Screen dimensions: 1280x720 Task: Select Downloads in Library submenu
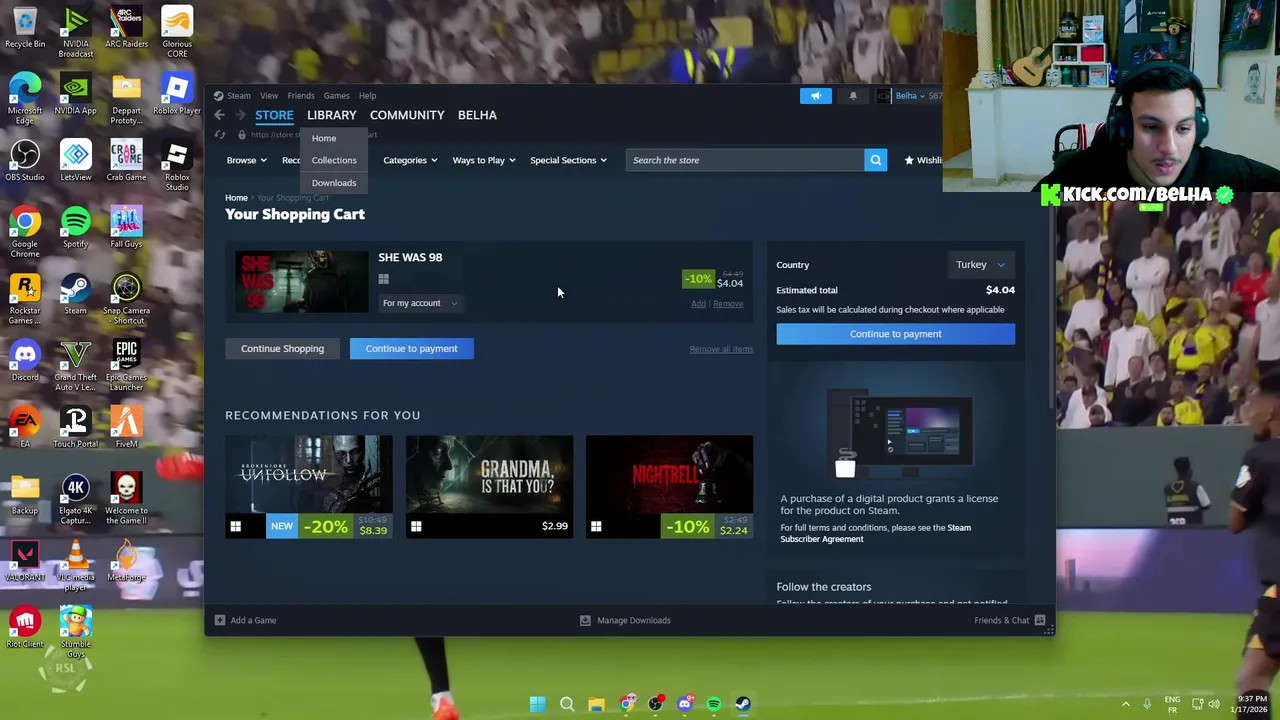click(334, 183)
